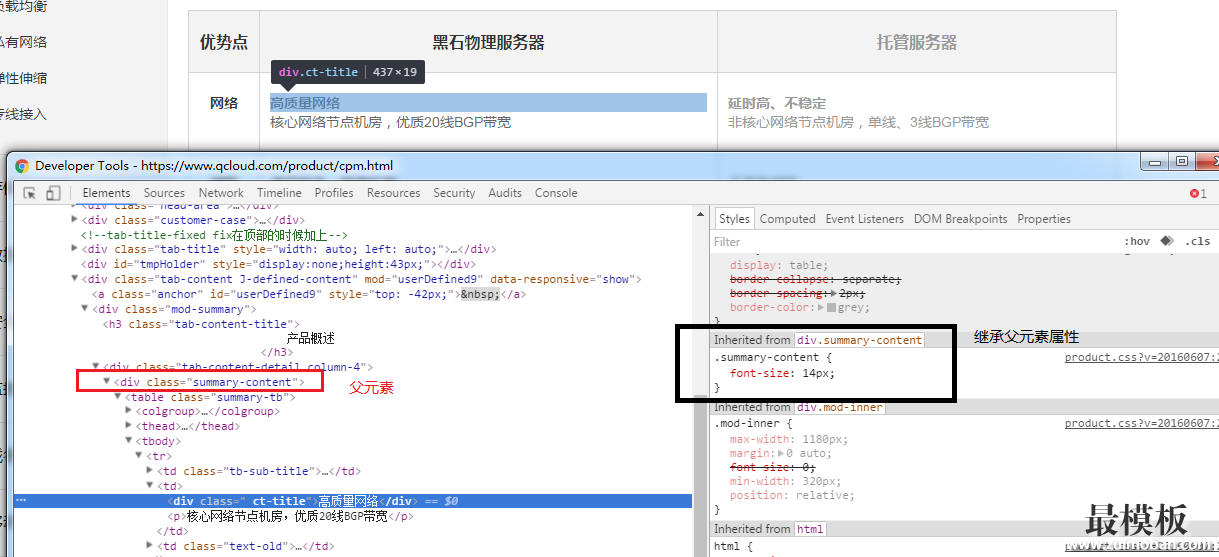Click 延时高、不稳定 text on the page
Screen dimensions: 1219x557
coord(777,103)
